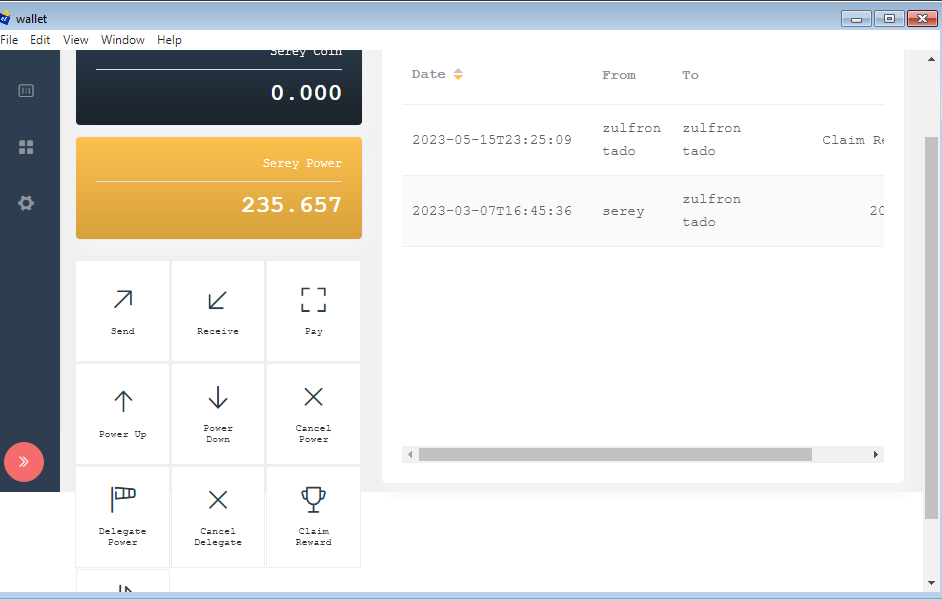
Task: Open the Window menu
Action: 123,40
